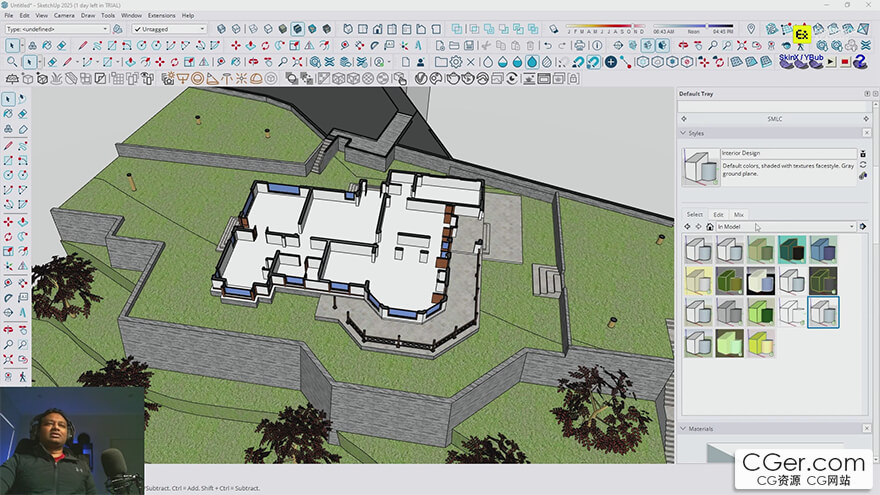Open the Extensions menu
Screen dimensions: 880x495
tap(162, 15)
